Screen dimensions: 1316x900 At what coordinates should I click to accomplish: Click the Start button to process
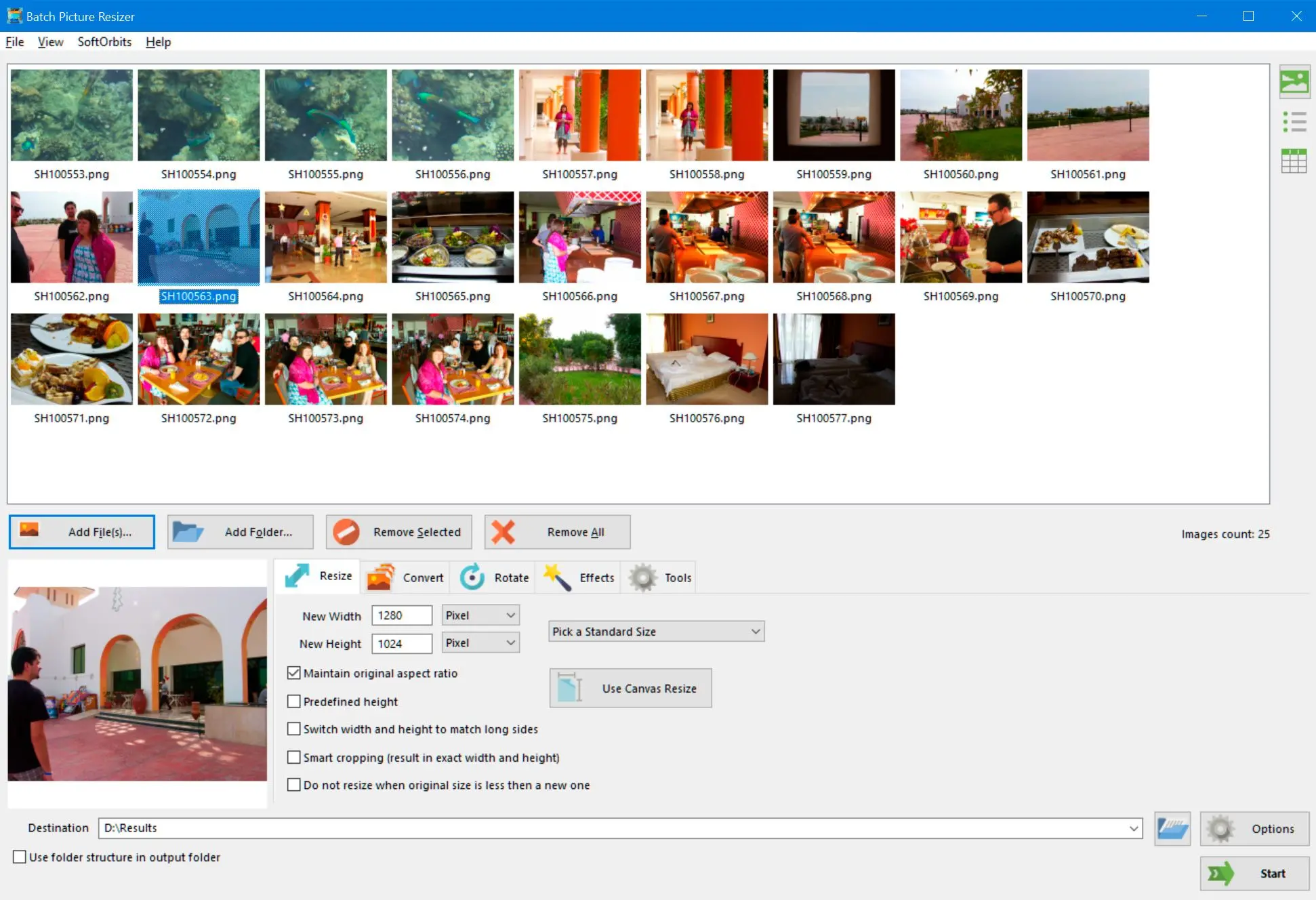(1253, 873)
